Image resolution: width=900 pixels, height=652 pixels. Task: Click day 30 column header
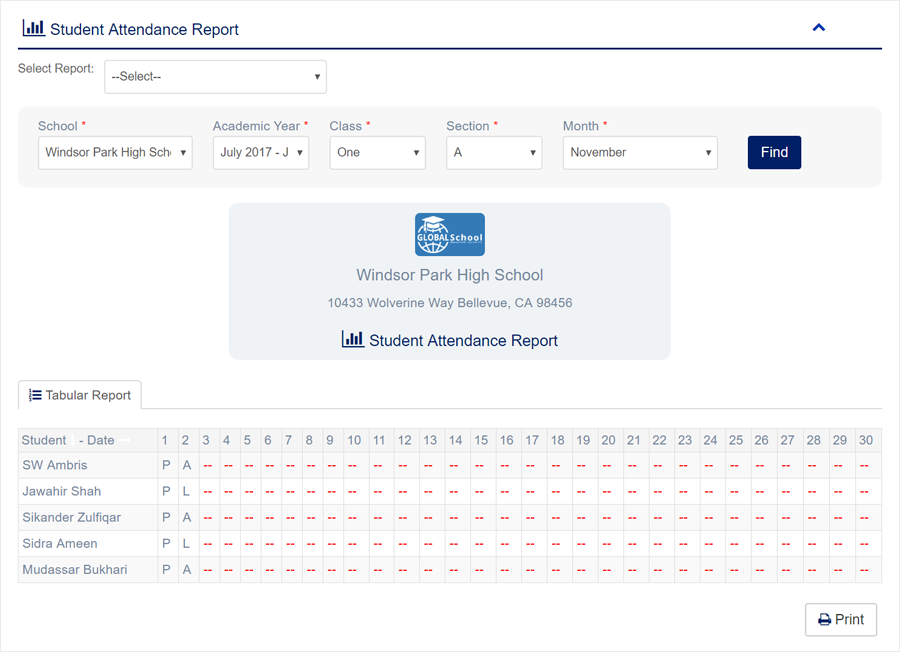866,440
